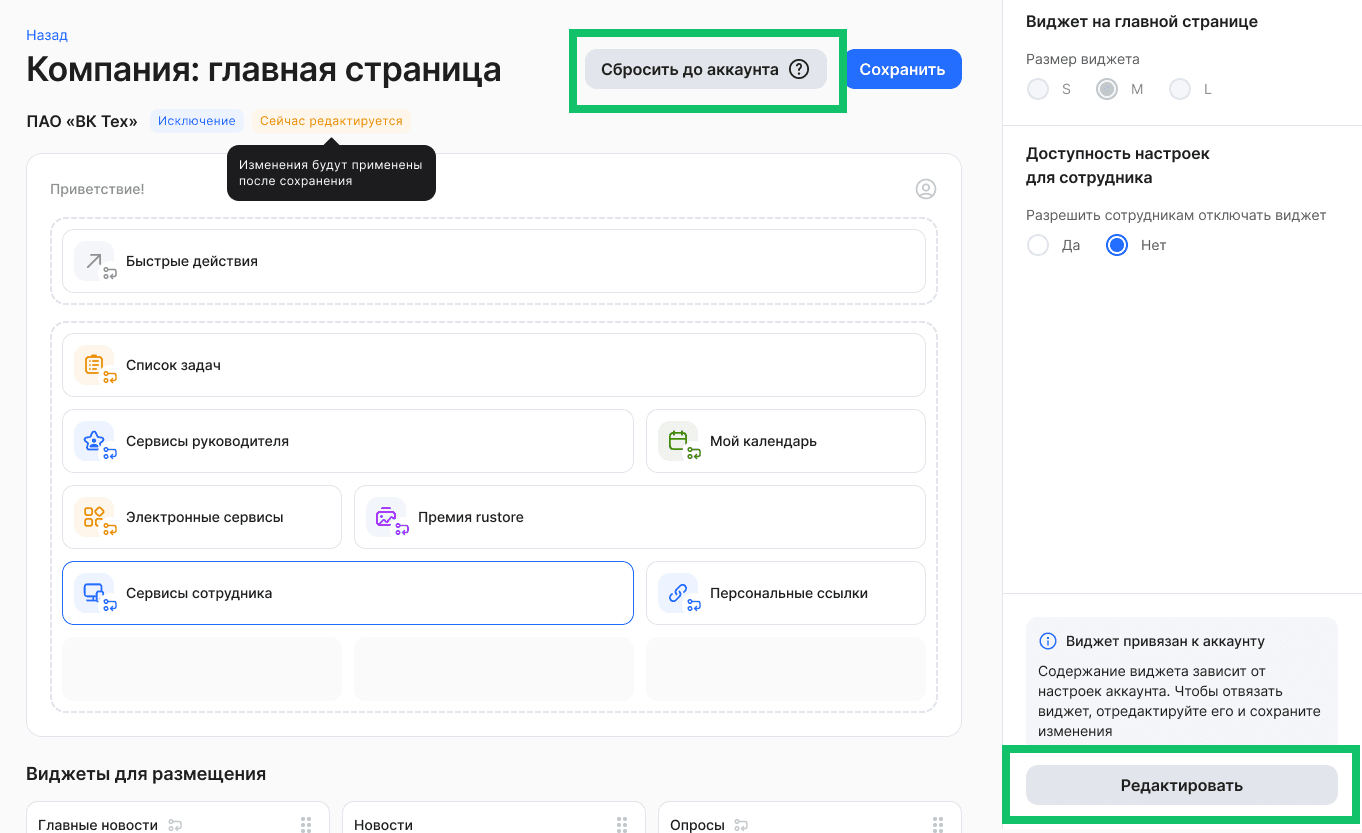Viewport: 1362px width, 833px height.
Task: Click drag handle of Опросы widget
Action: point(938,825)
